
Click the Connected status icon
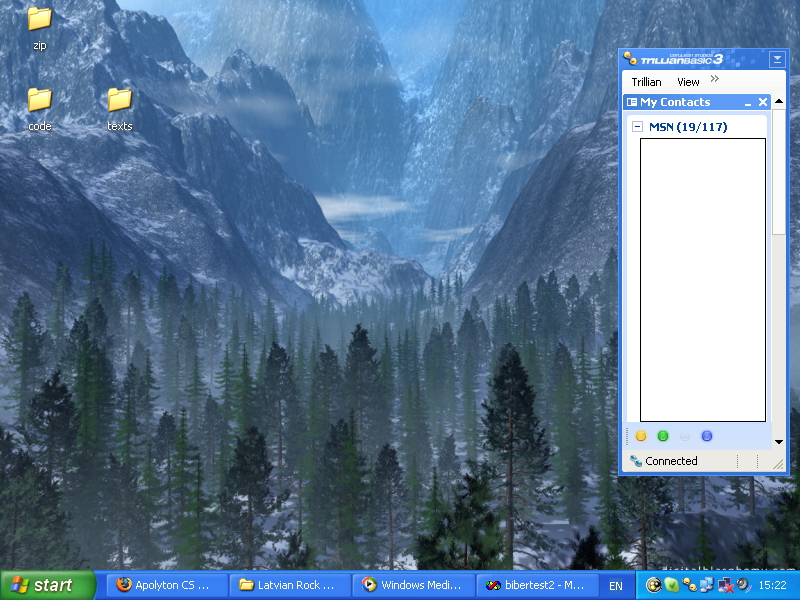pos(635,461)
